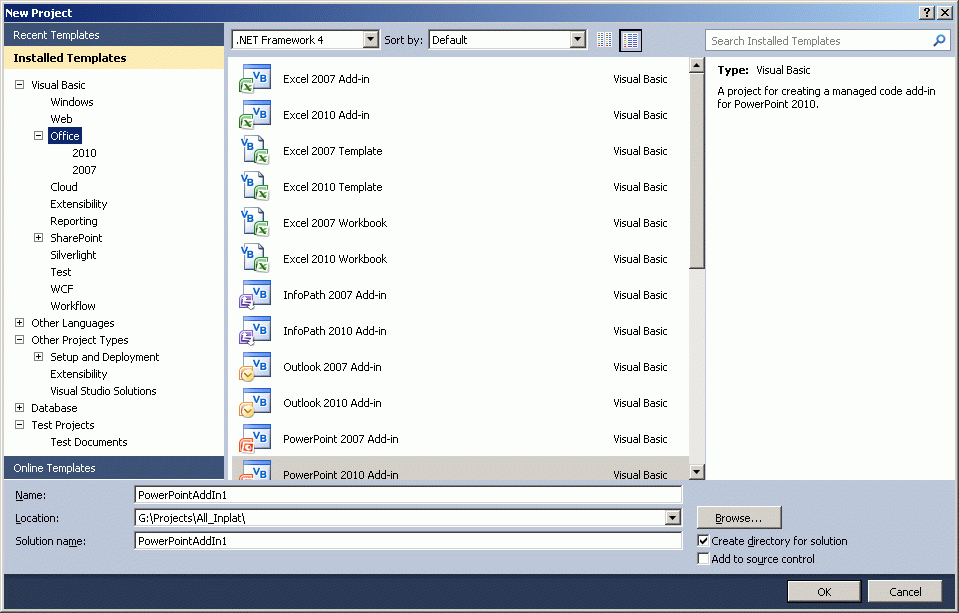Enable Add to source control checkbox
This screenshot has width=959, height=613.
703,559
